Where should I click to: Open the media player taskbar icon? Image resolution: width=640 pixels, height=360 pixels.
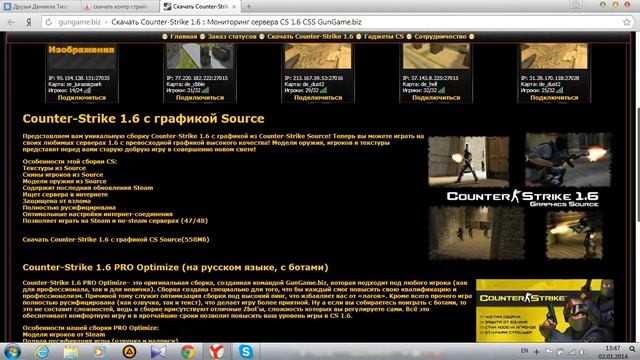(x=100, y=351)
